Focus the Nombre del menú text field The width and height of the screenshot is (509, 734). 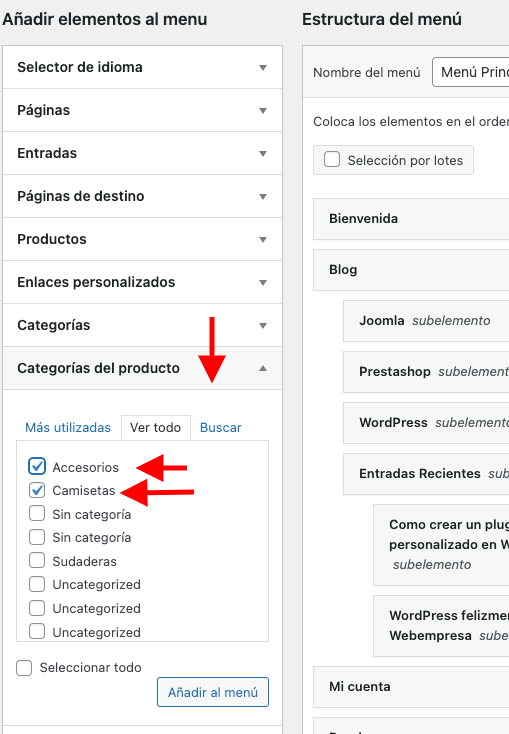pos(470,72)
